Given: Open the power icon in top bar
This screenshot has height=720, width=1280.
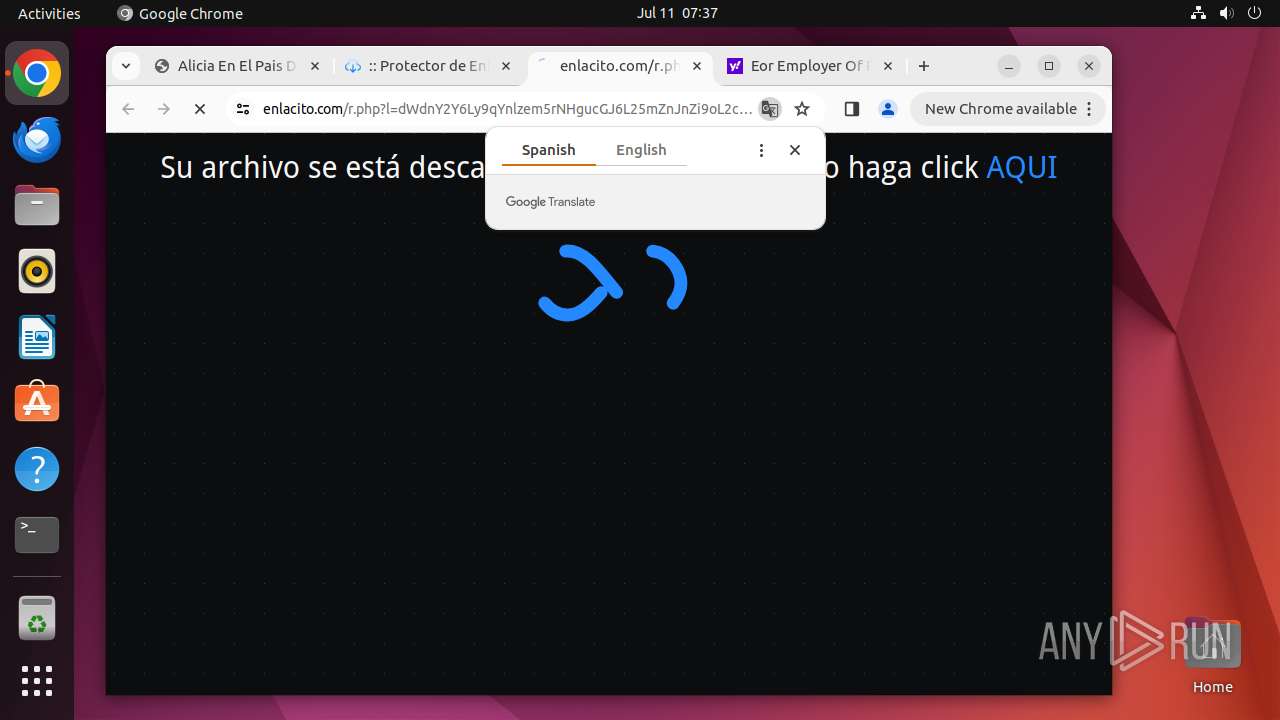Looking at the screenshot, I should click(x=1255, y=13).
